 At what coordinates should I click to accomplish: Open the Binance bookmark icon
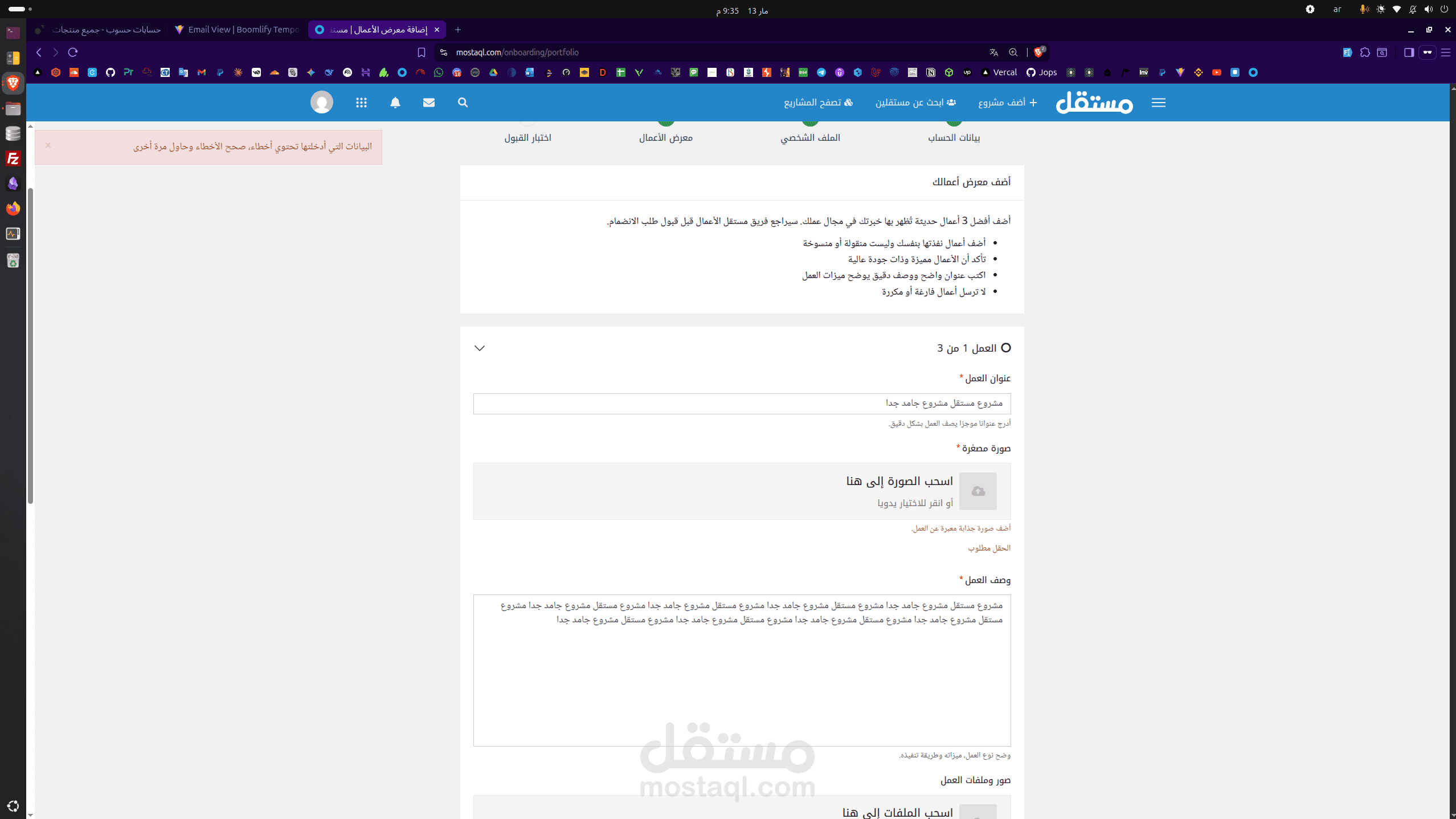point(1199,72)
